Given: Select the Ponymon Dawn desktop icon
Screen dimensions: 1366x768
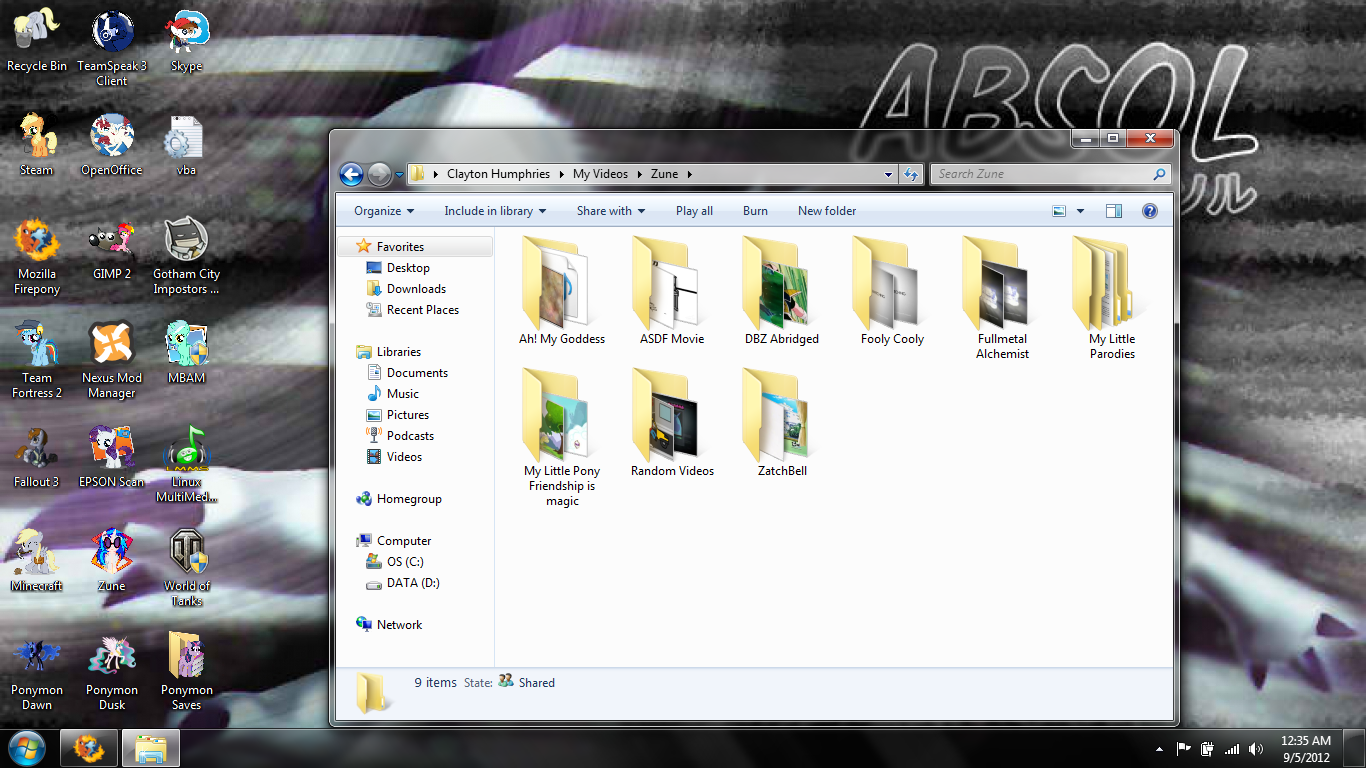Looking at the screenshot, I should [x=37, y=672].
